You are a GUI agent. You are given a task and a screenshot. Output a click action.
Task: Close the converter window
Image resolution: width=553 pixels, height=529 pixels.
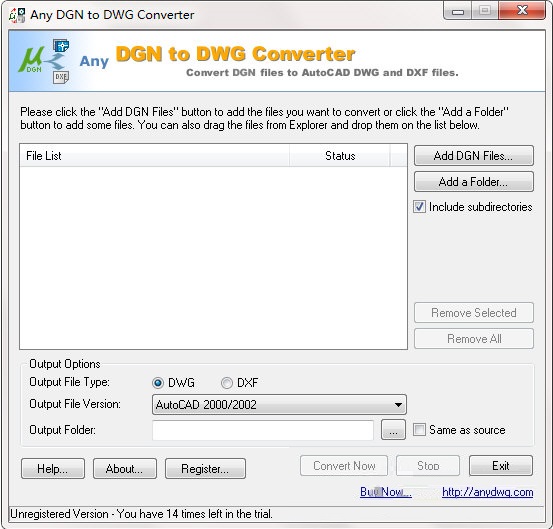[522, 11]
